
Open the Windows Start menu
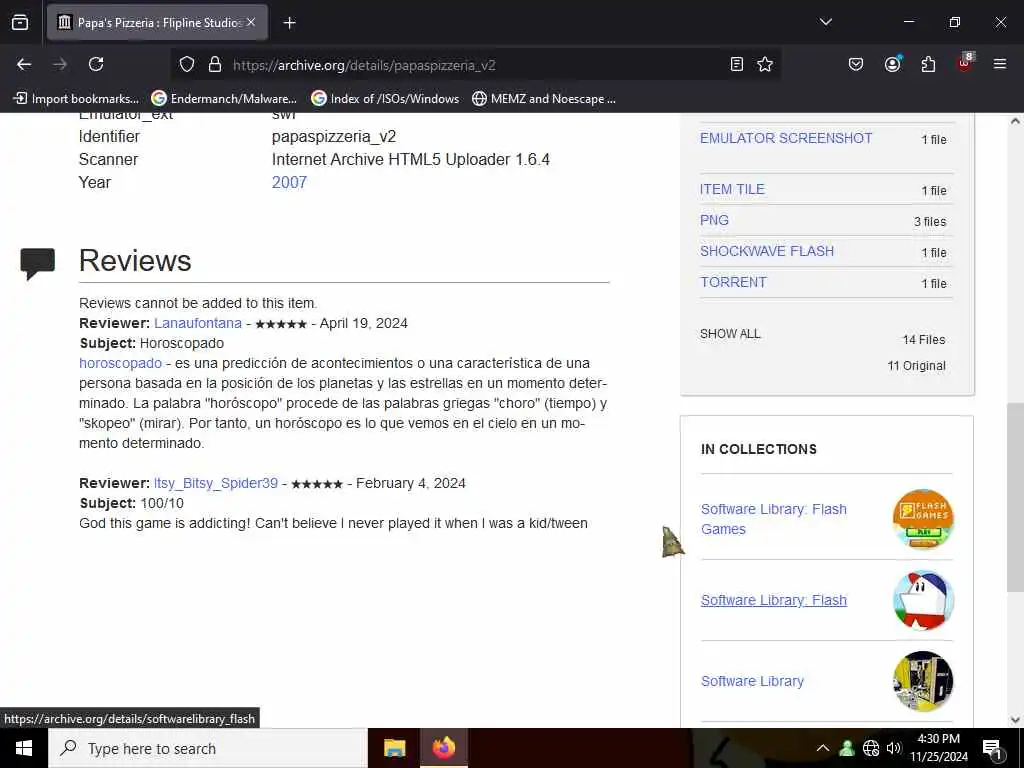tap(24, 748)
